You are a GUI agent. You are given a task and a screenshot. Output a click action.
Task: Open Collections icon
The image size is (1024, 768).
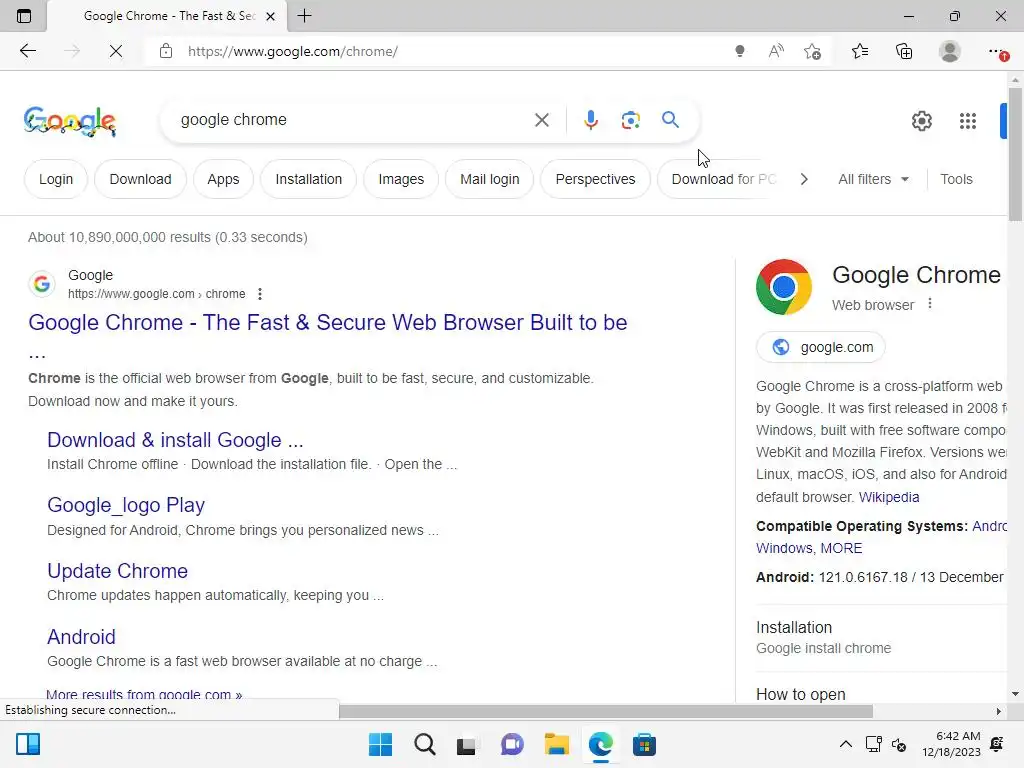pyautogui.click(x=904, y=51)
